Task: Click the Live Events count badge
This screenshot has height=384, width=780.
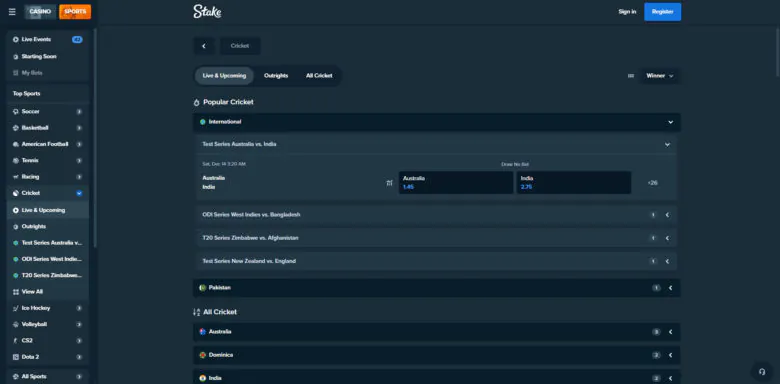Action: pyautogui.click(x=77, y=39)
